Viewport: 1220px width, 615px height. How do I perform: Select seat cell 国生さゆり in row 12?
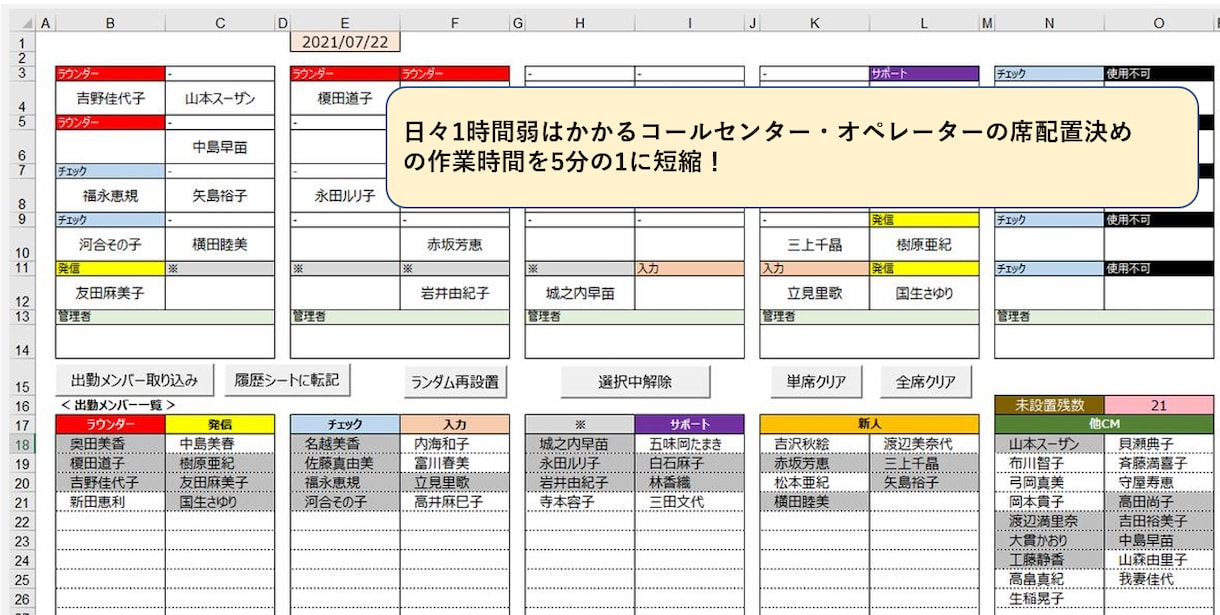(924, 293)
